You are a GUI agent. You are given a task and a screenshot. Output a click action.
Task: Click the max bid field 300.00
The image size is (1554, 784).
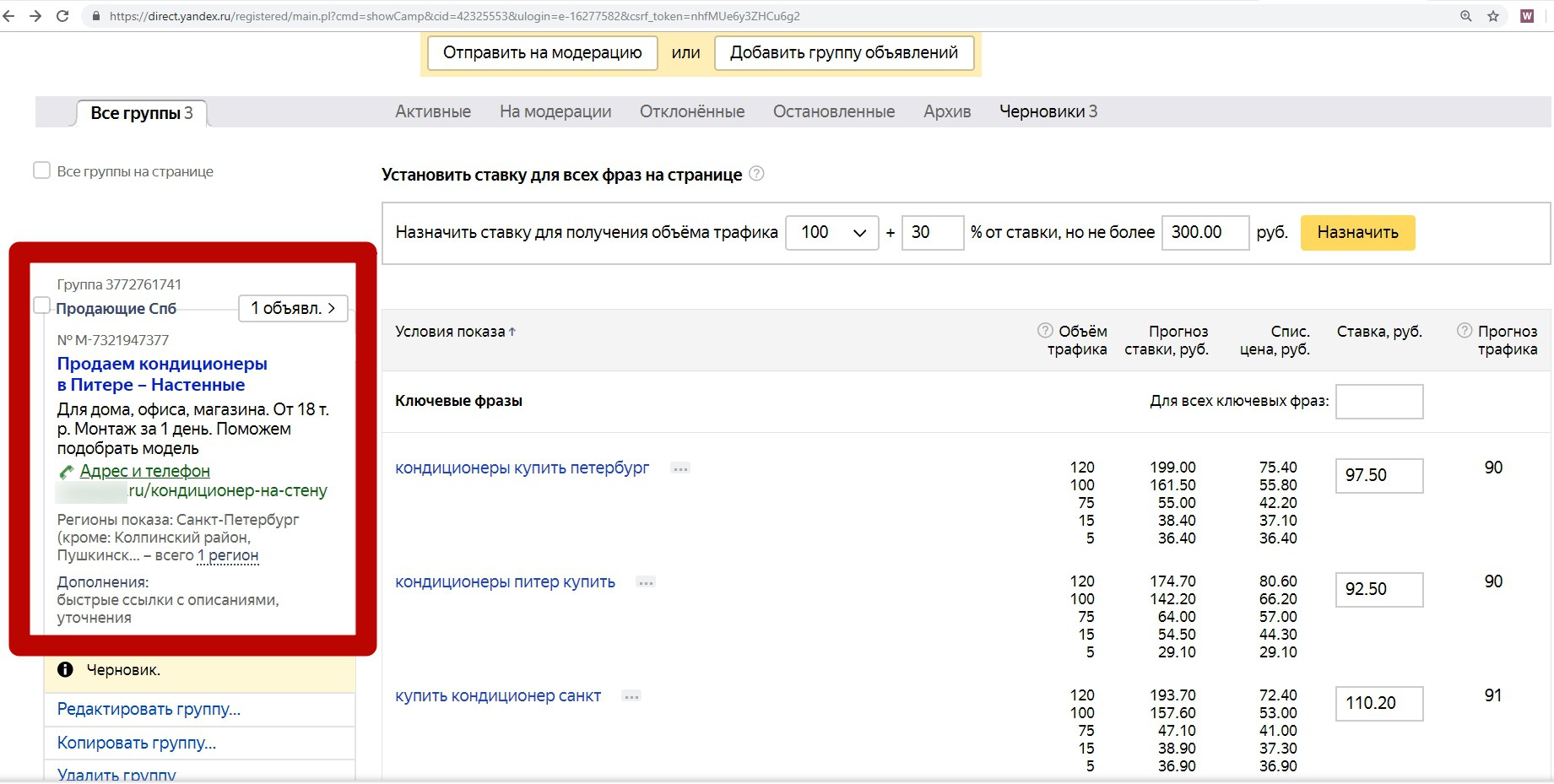point(1205,233)
